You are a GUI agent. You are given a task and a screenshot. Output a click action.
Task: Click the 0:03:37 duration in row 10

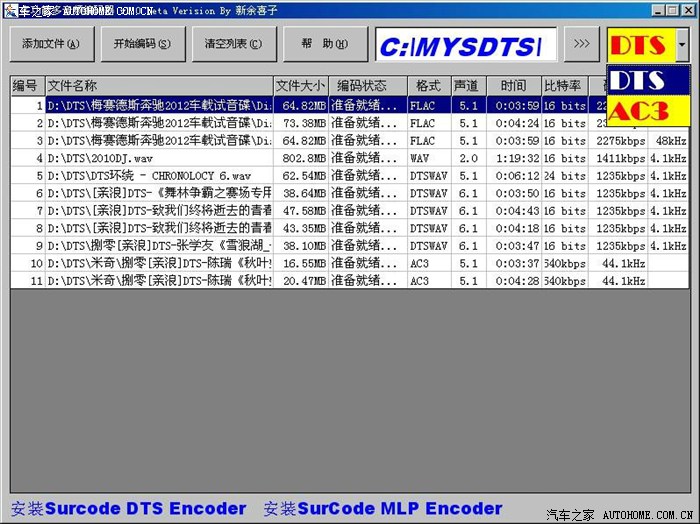514,263
